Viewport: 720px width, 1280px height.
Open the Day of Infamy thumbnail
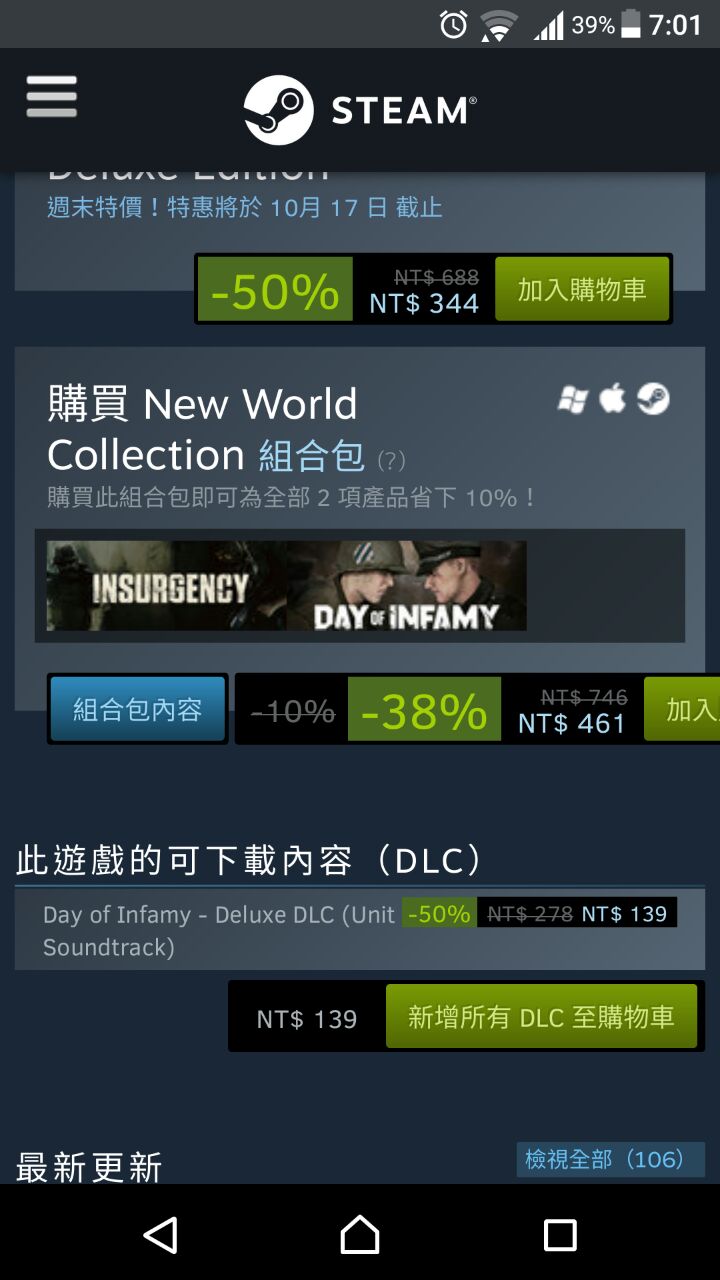coord(406,586)
